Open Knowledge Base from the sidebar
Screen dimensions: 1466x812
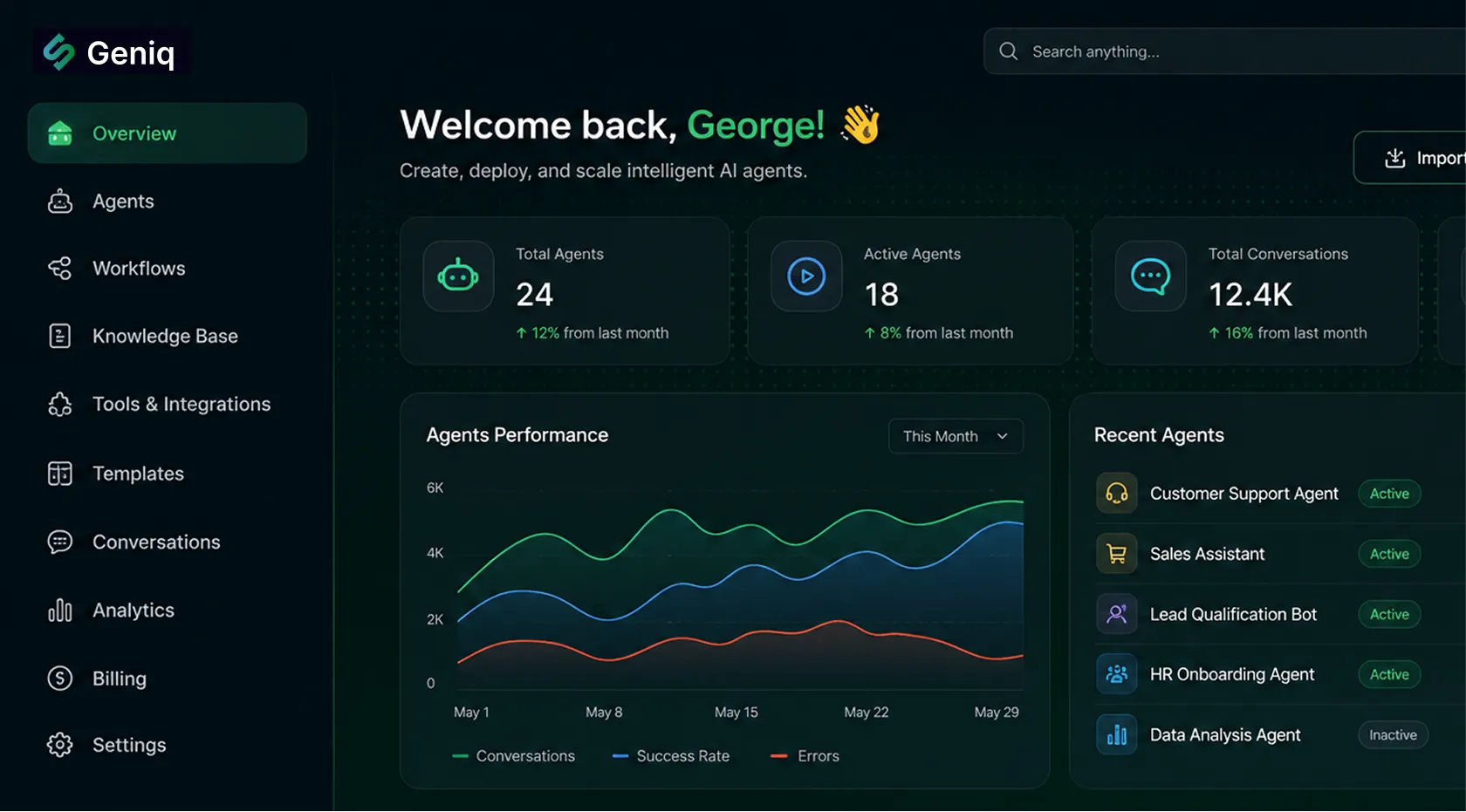click(168, 336)
